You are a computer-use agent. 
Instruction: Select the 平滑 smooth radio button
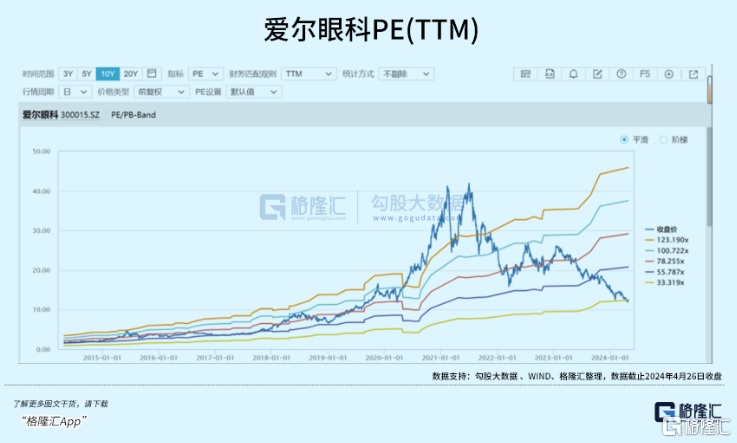click(624, 140)
